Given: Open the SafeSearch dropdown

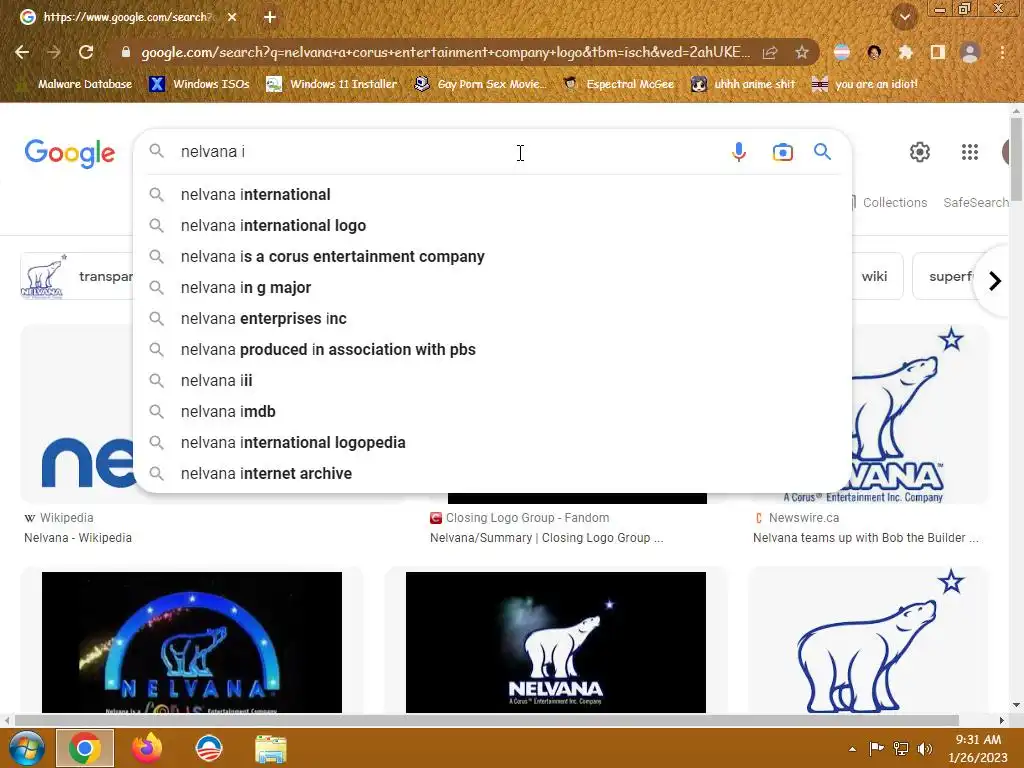Looking at the screenshot, I should coord(976,202).
